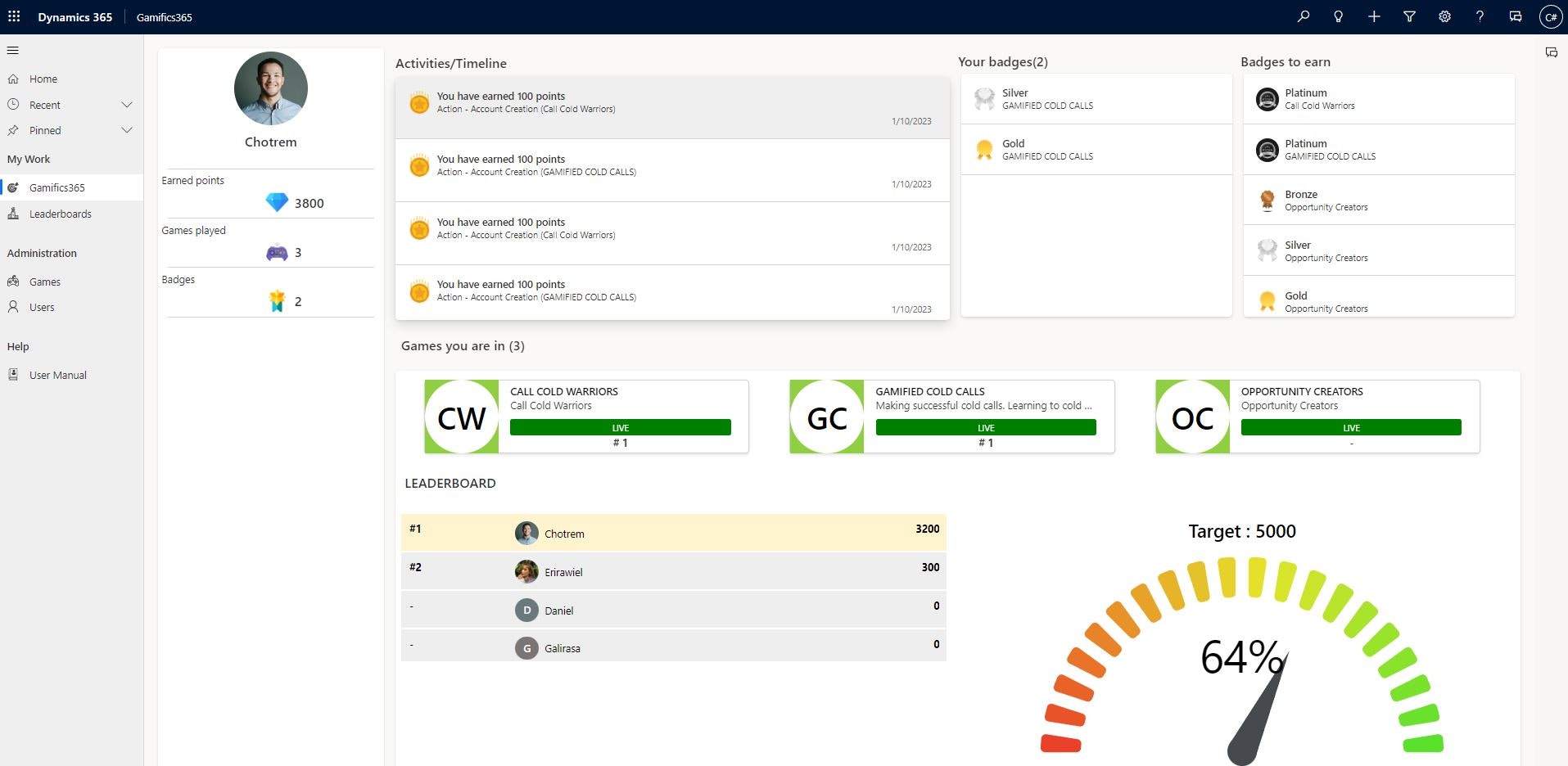Click the Bronze Opportunity Creators badge icon
Image resolution: width=1568 pixels, height=766 pixels.
[x=1267, y=201]
